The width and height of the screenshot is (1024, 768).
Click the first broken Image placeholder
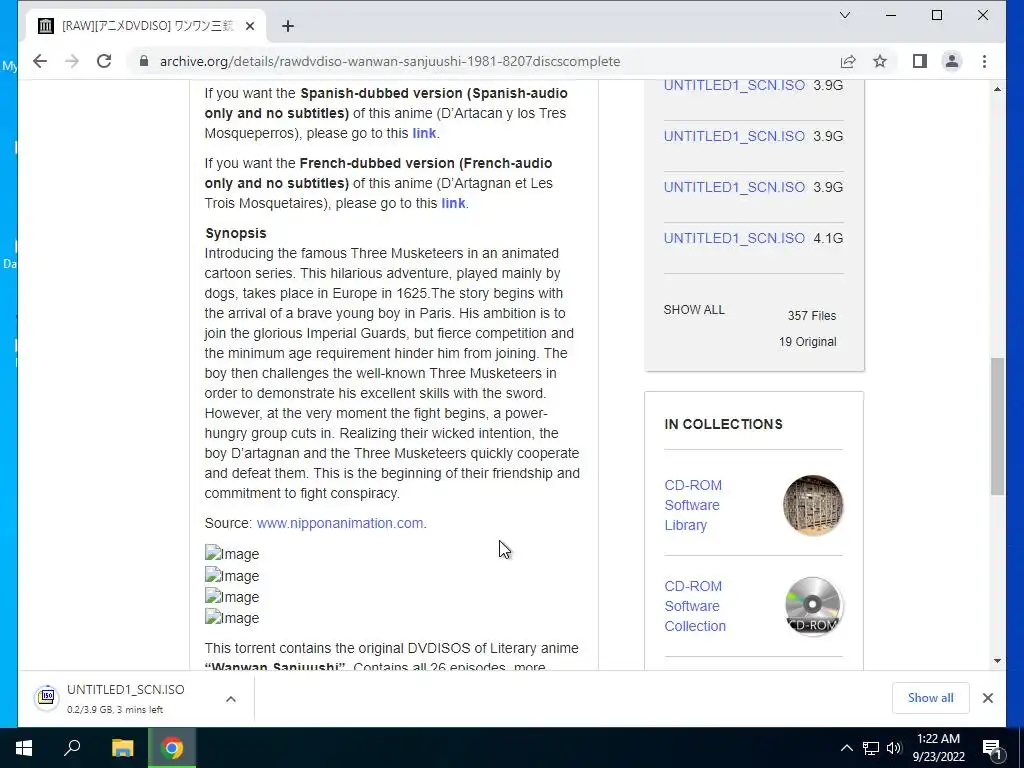pos(232,554)
